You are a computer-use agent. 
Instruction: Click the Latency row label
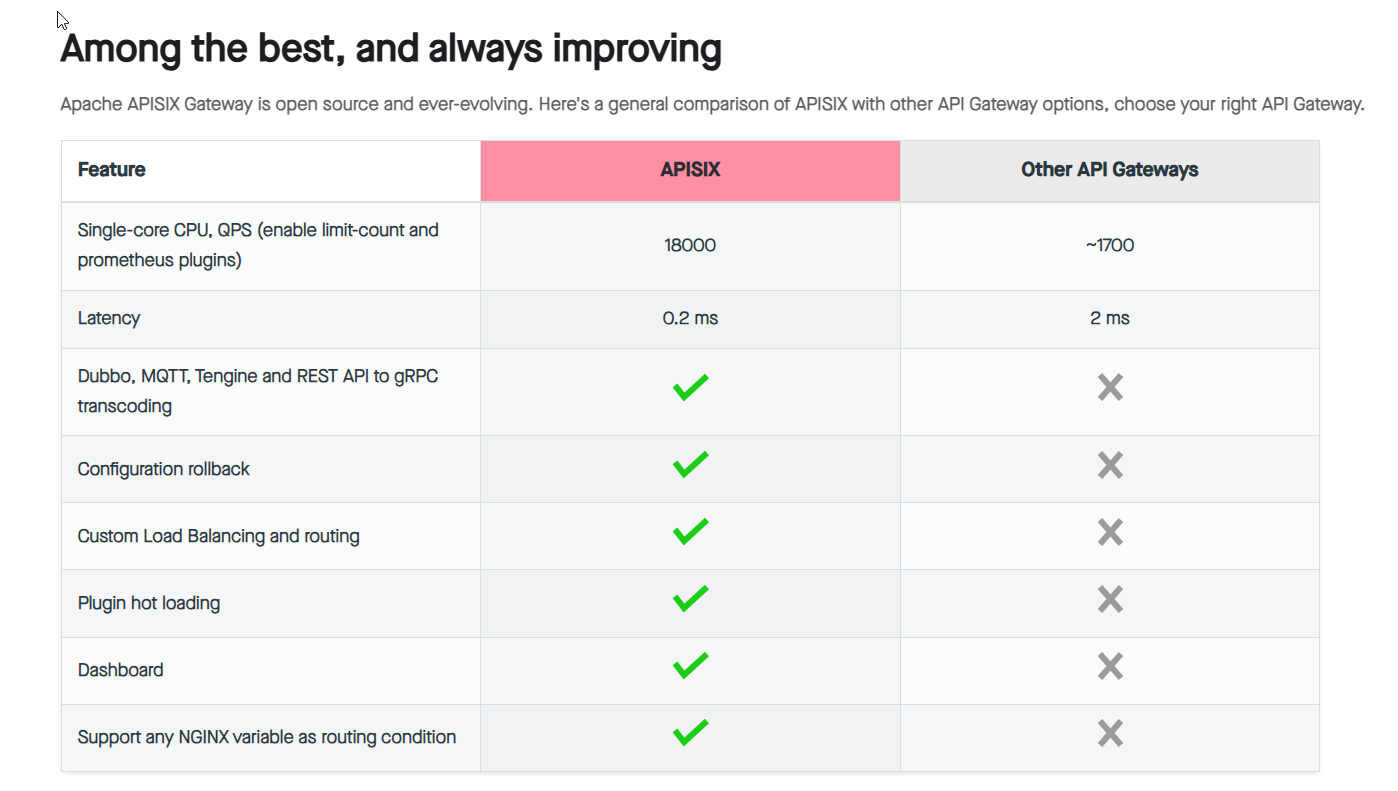pyautogui.click(x=109, y=318)
